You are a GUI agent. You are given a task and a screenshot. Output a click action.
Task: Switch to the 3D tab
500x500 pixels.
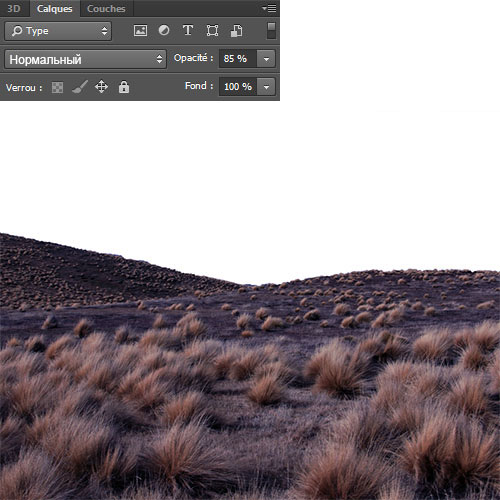coord(14,8)
